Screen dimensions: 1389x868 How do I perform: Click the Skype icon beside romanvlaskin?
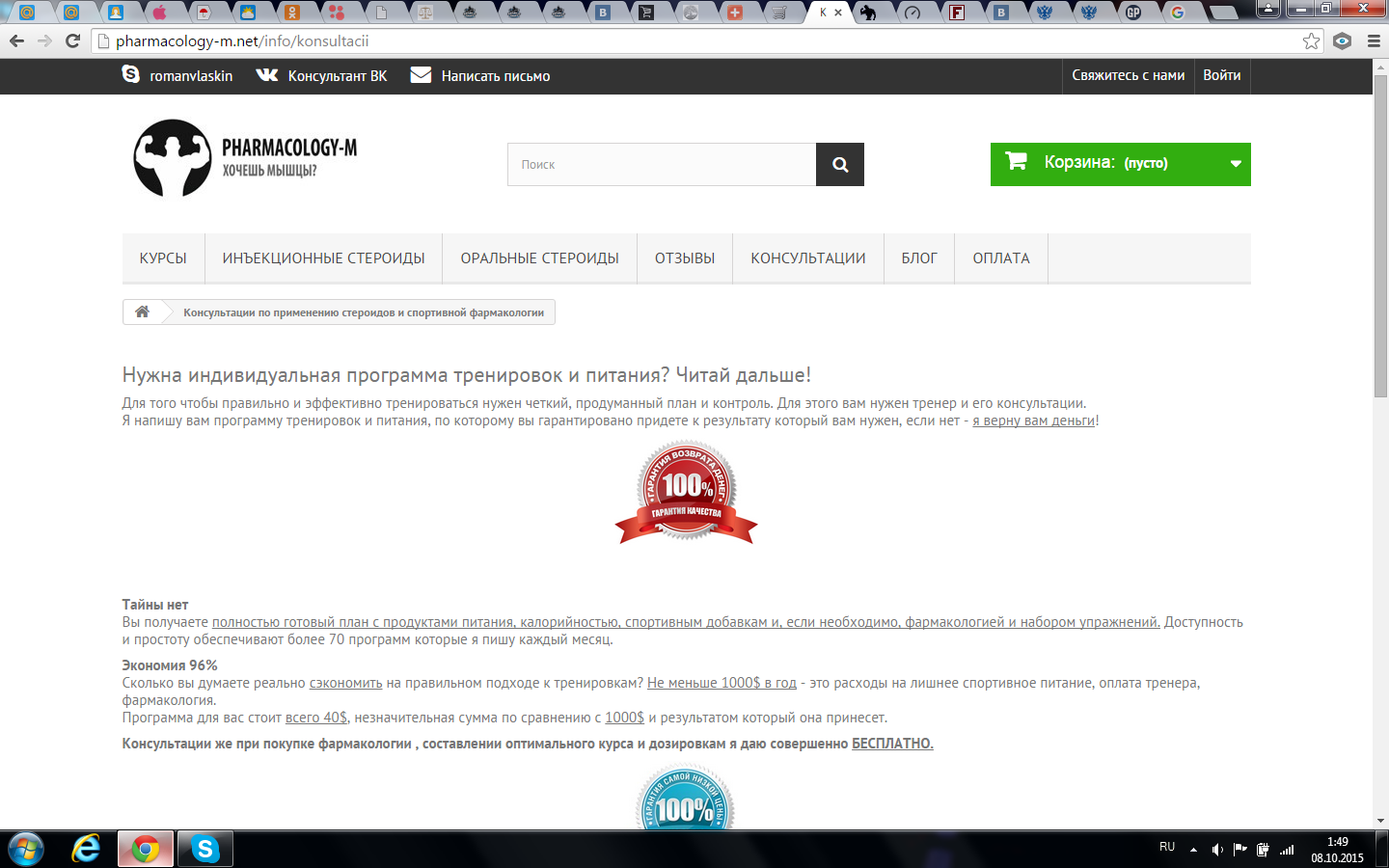pos(131,74)
